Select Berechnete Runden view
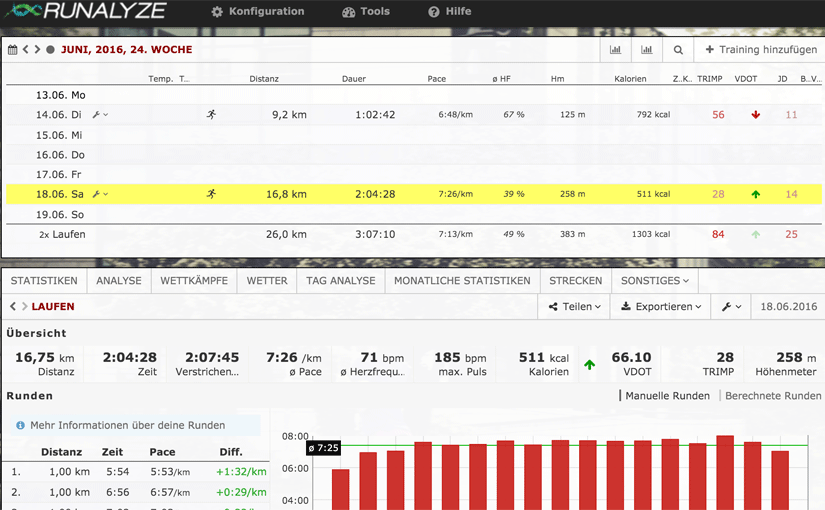This screenshot has height=510, width=825. (x=773, y=396)
